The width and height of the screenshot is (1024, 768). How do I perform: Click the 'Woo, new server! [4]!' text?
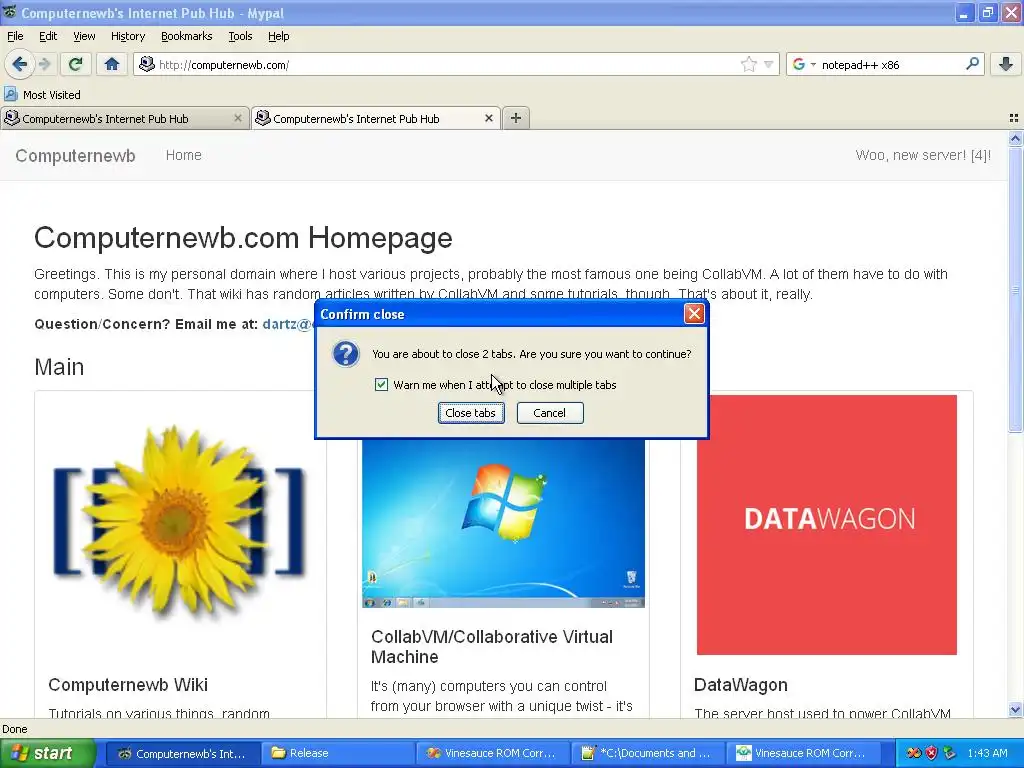923,155
